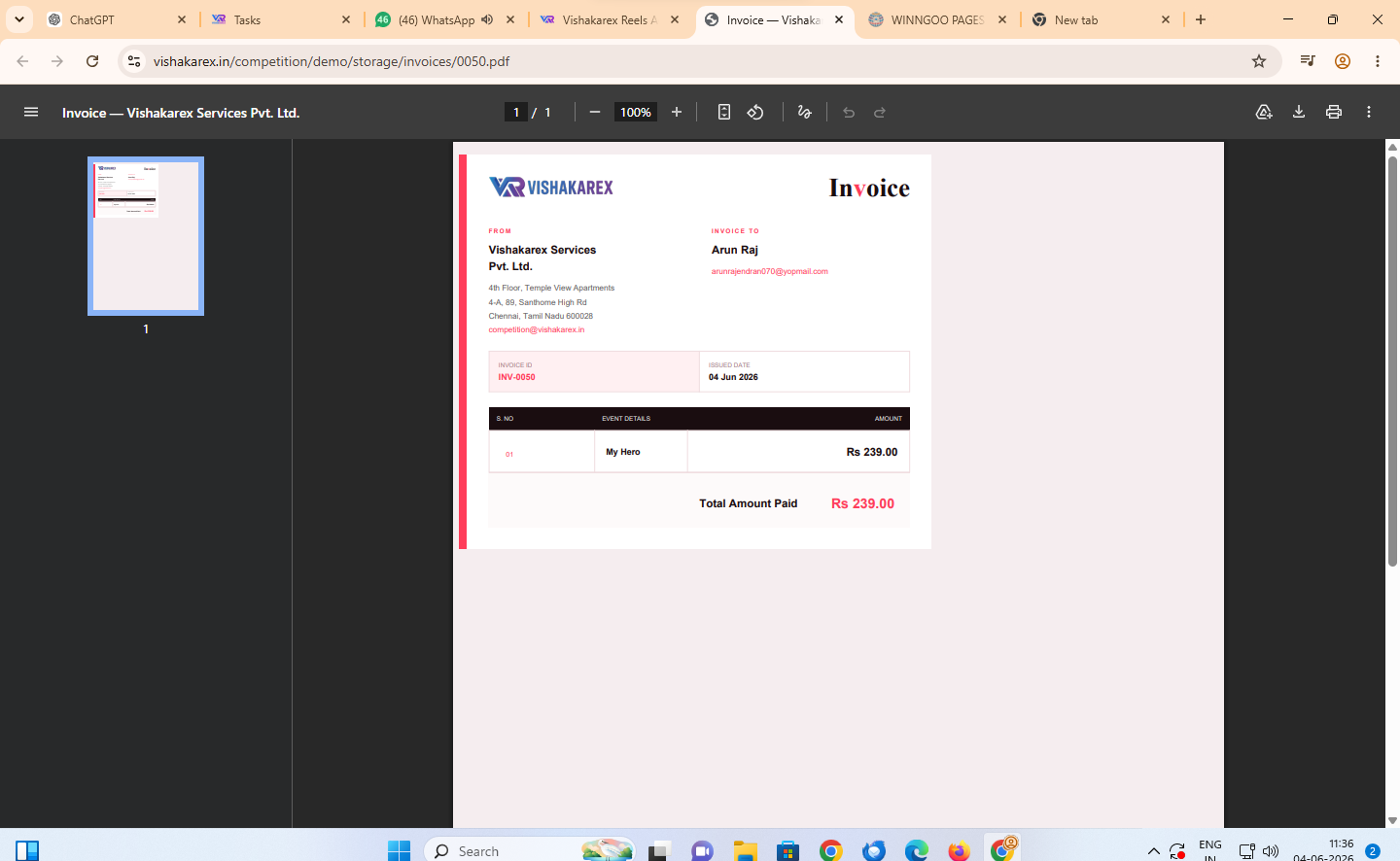This screenshot has width=1400, height=861.
Task: View site information icon in address bar
Action: click(x=134, y=61)
